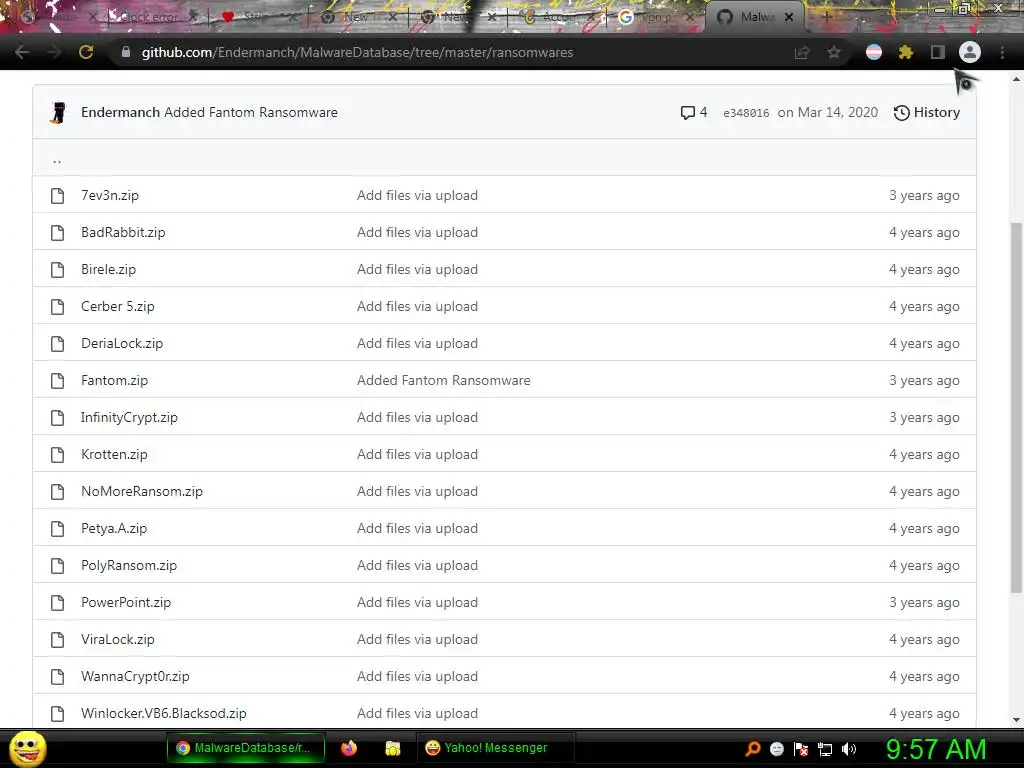
Task: Open the BadRabbit.zip file
Action: pos(123,232)
